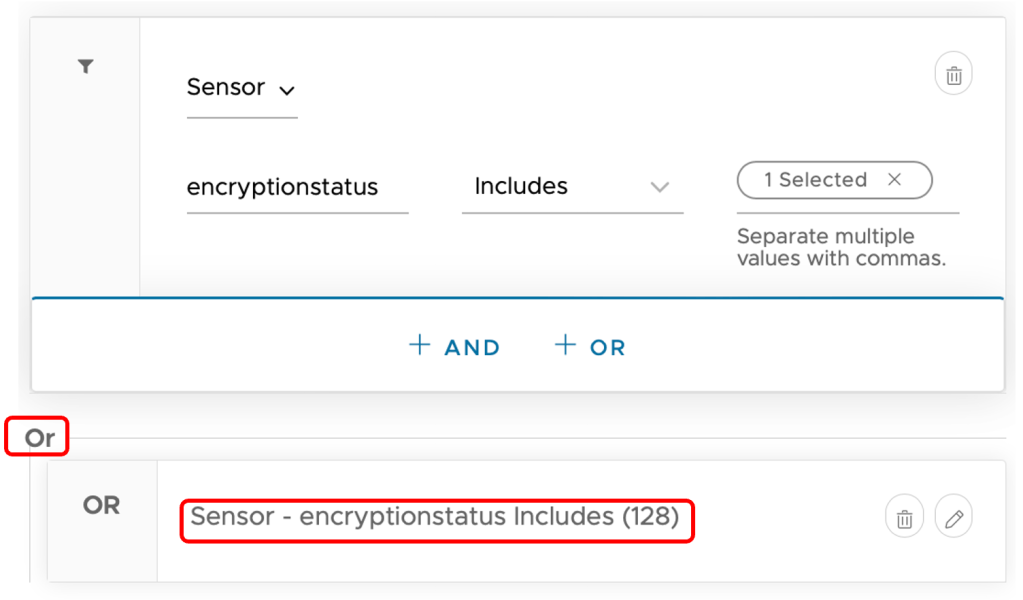Click the 'Separate multiple values with commas' hint
This screenshot has height=600, width=1023.
[x=841, y=248]
